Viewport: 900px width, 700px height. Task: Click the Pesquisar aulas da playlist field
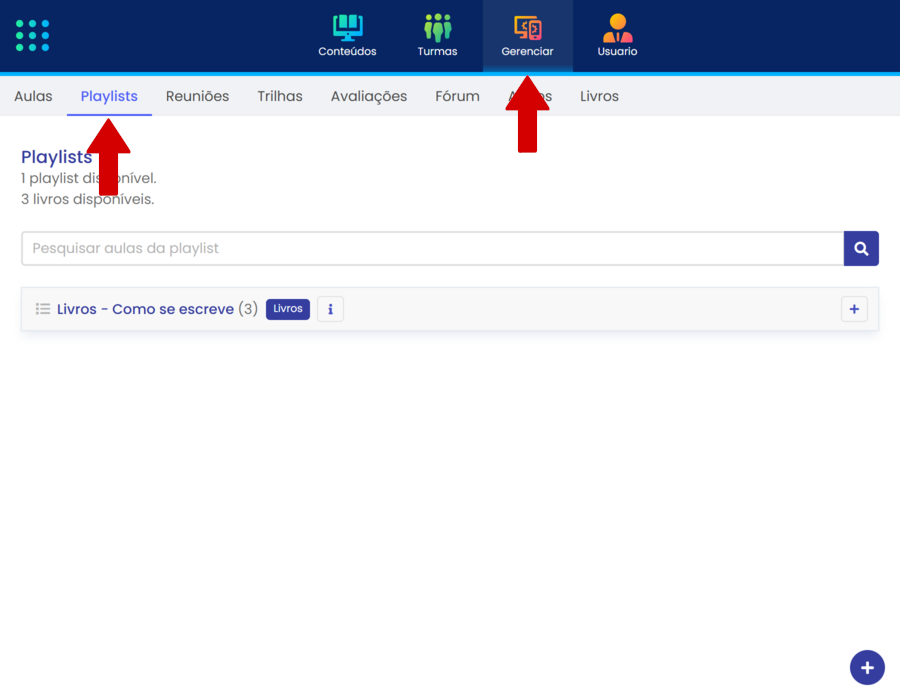[432, 249]
